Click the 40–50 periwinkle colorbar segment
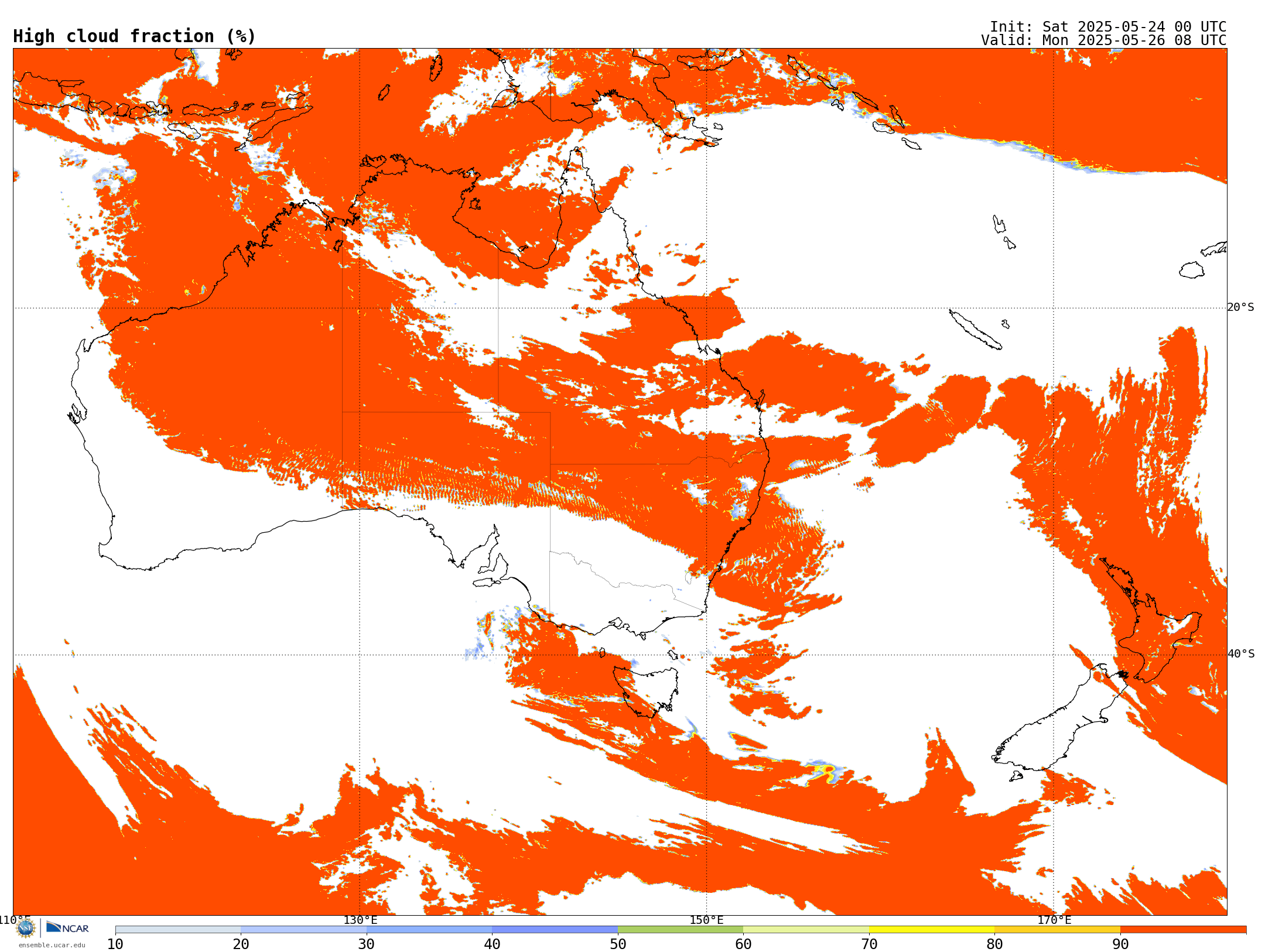 (555, 930)
